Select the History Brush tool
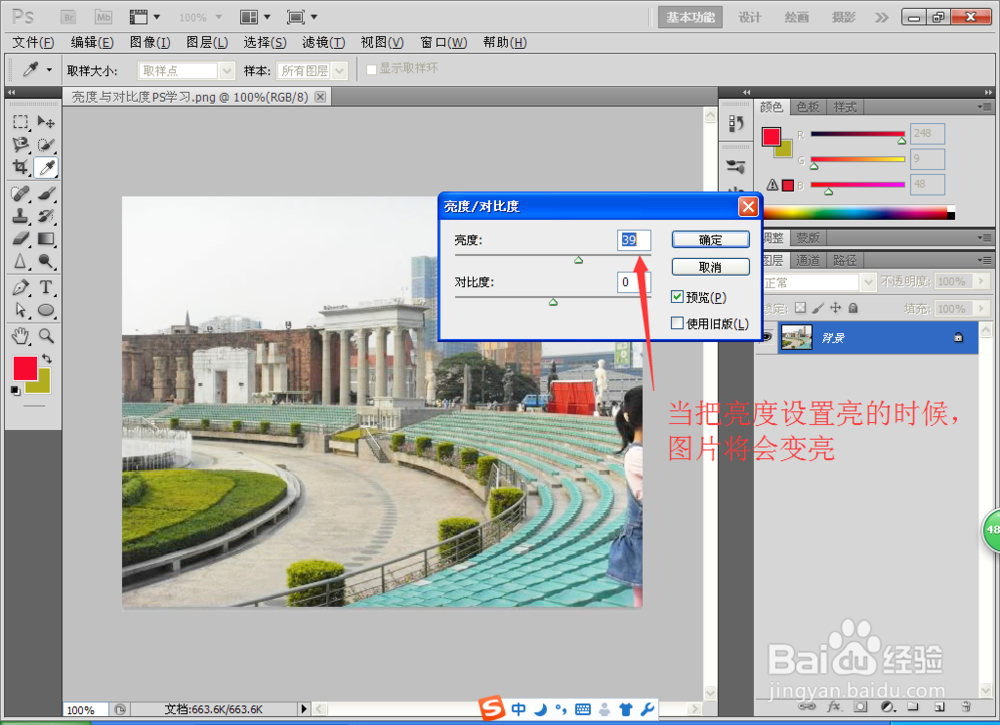 (46, 216)
